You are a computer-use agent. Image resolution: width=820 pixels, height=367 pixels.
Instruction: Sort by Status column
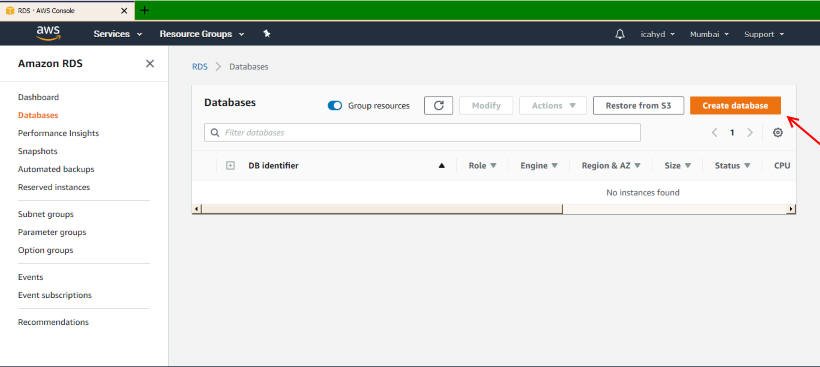[732, 166]
